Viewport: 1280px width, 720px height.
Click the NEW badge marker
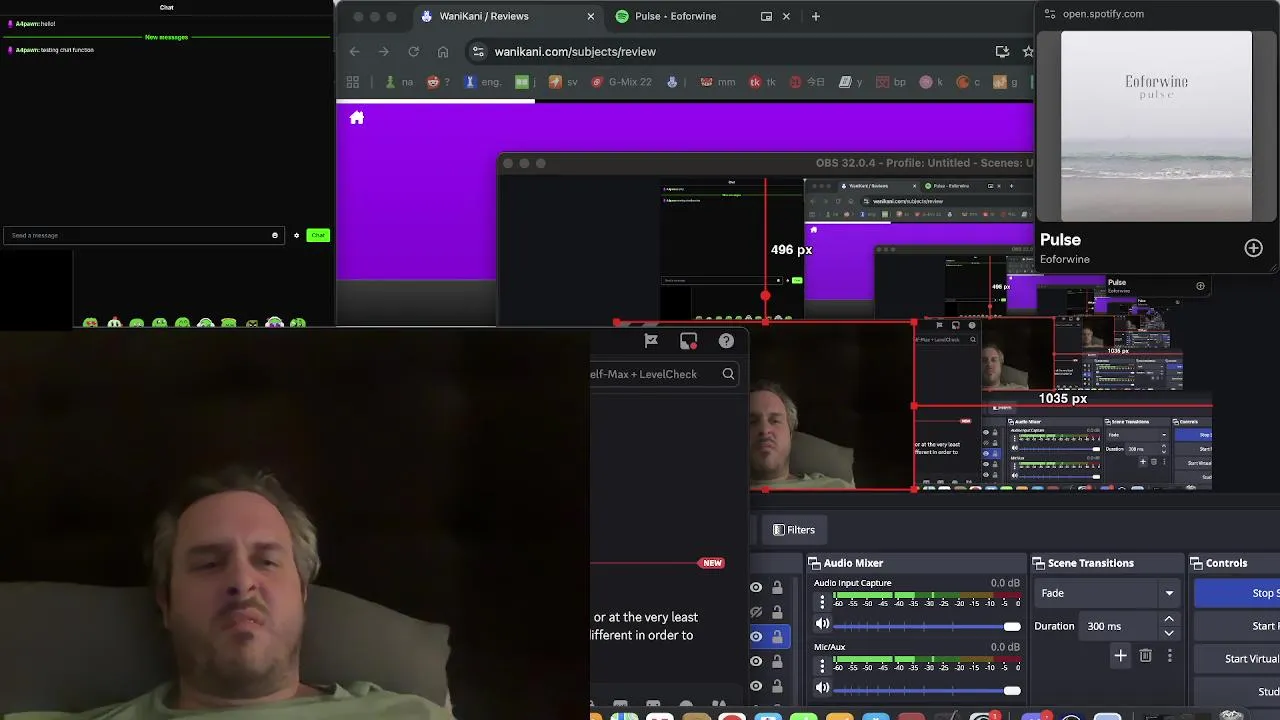tap(712, 563)
